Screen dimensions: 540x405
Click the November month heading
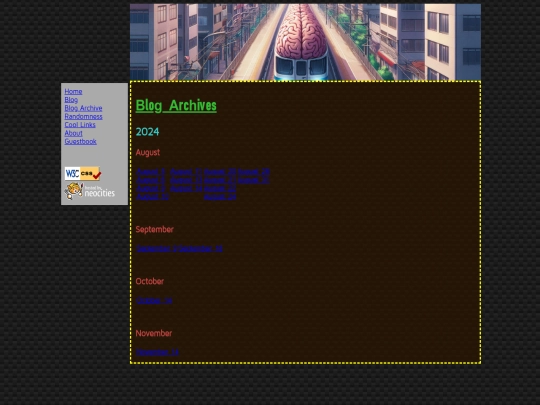(x=154, y=333)
